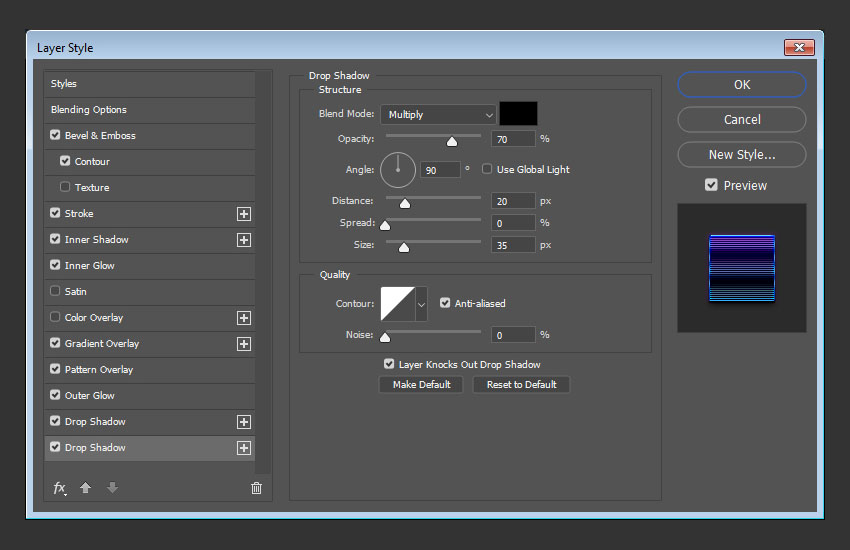The image size is (850, 550).
Task: Click the trash delete effect icon
Action: [x=256, y=488]
